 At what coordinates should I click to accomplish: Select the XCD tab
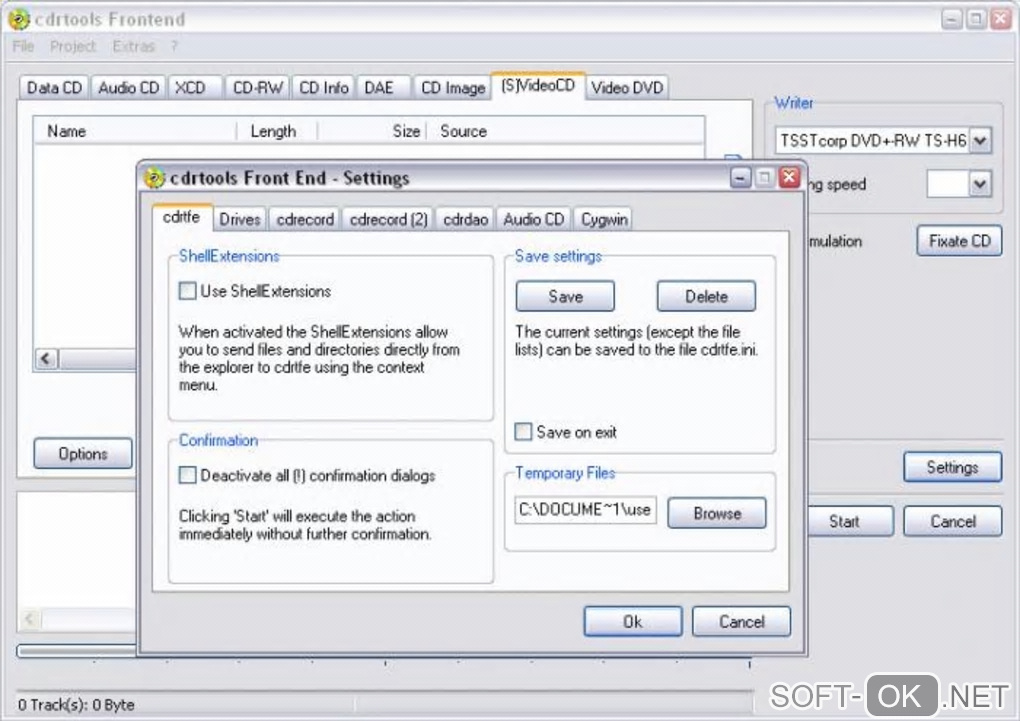point(195,88)
